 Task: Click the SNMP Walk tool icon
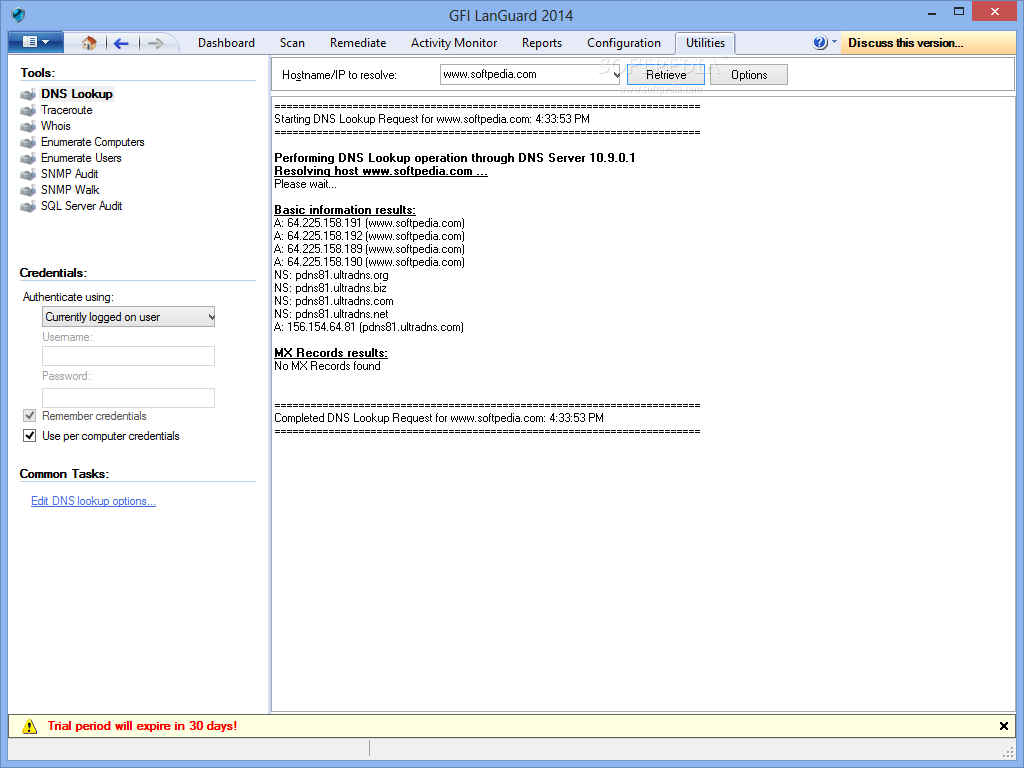(x=28, y=191)
